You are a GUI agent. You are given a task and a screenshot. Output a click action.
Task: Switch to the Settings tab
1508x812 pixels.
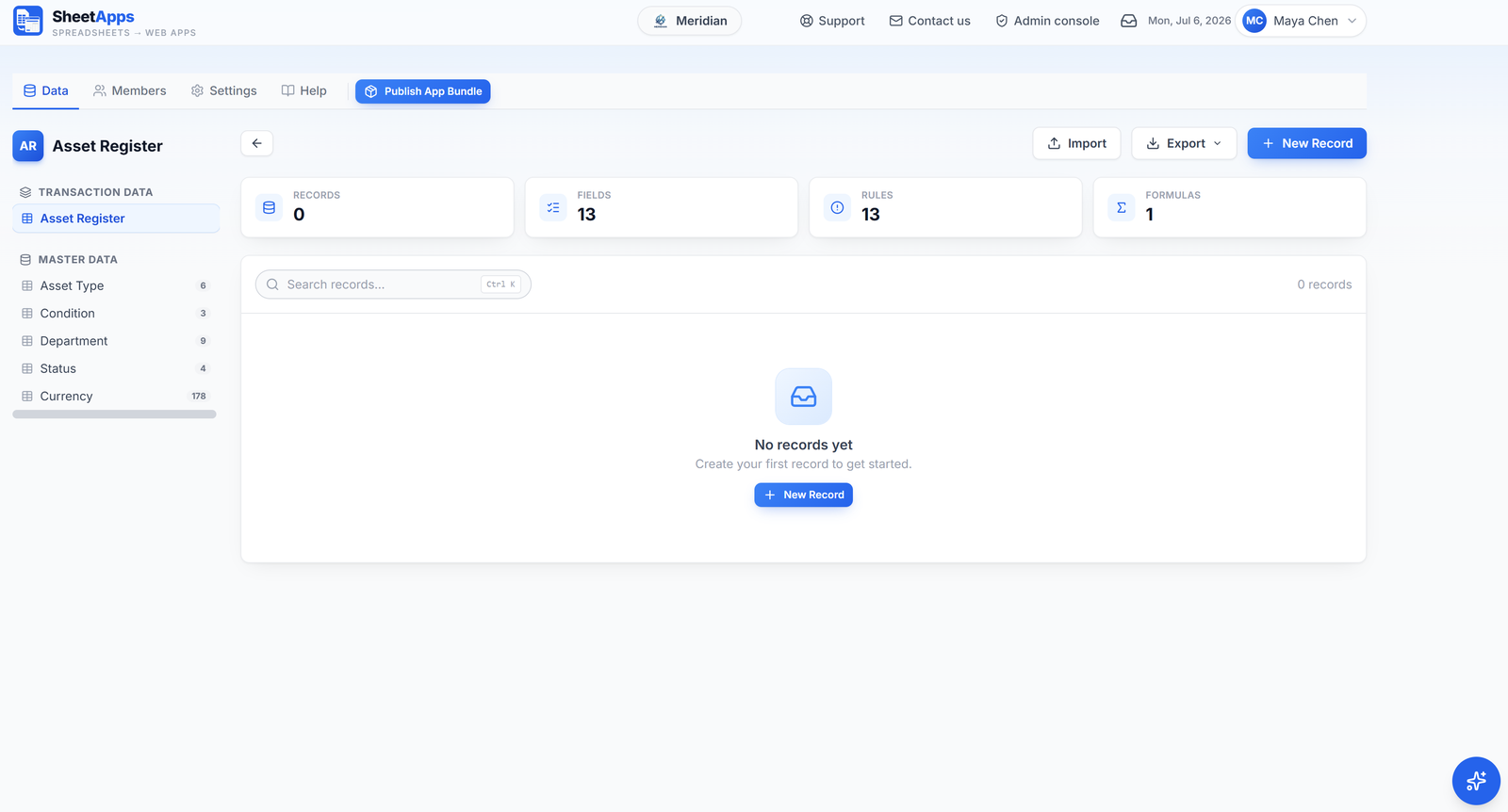[x=223, y=90]
